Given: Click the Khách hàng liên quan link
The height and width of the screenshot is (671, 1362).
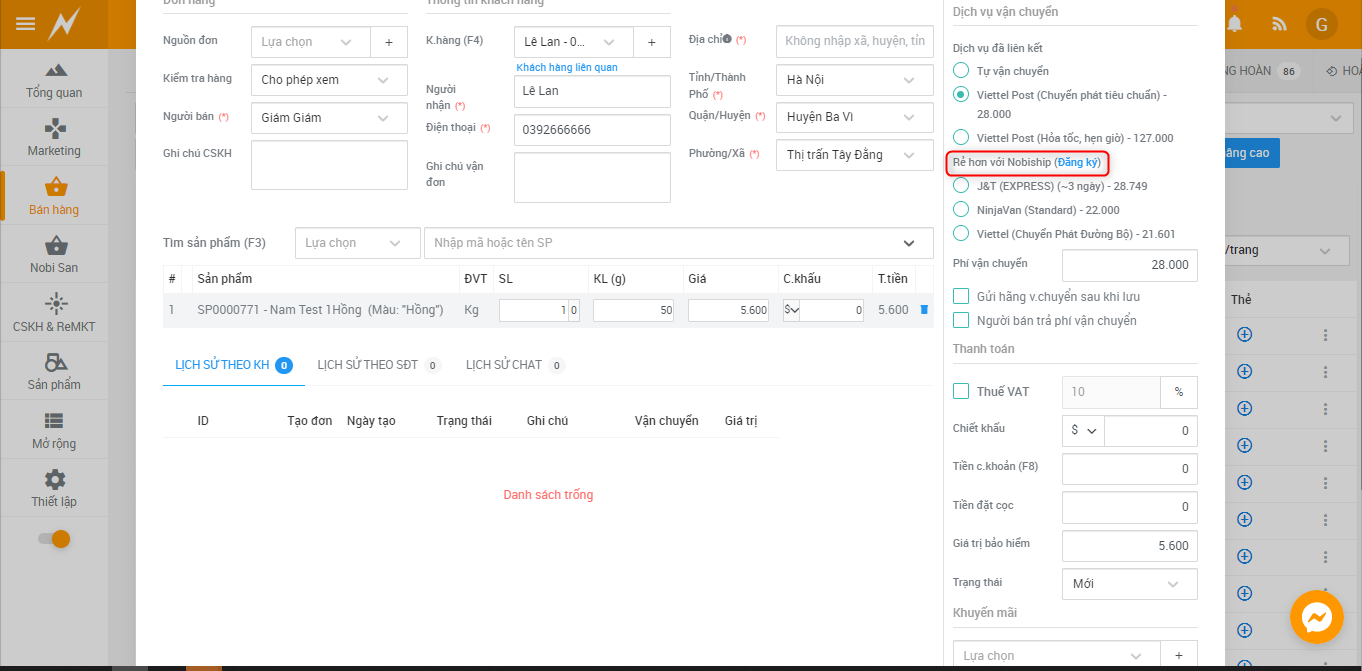Looking at the screenshot, I should (x=566, y=67).
